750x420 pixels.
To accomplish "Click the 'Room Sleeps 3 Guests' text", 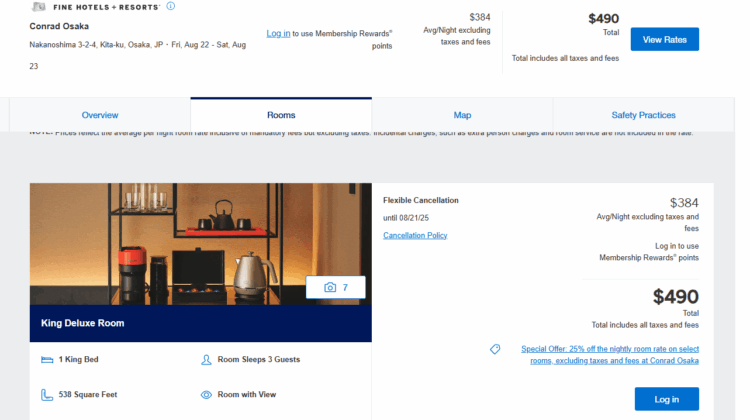I will pyautogui.click(x=259, y=359).
